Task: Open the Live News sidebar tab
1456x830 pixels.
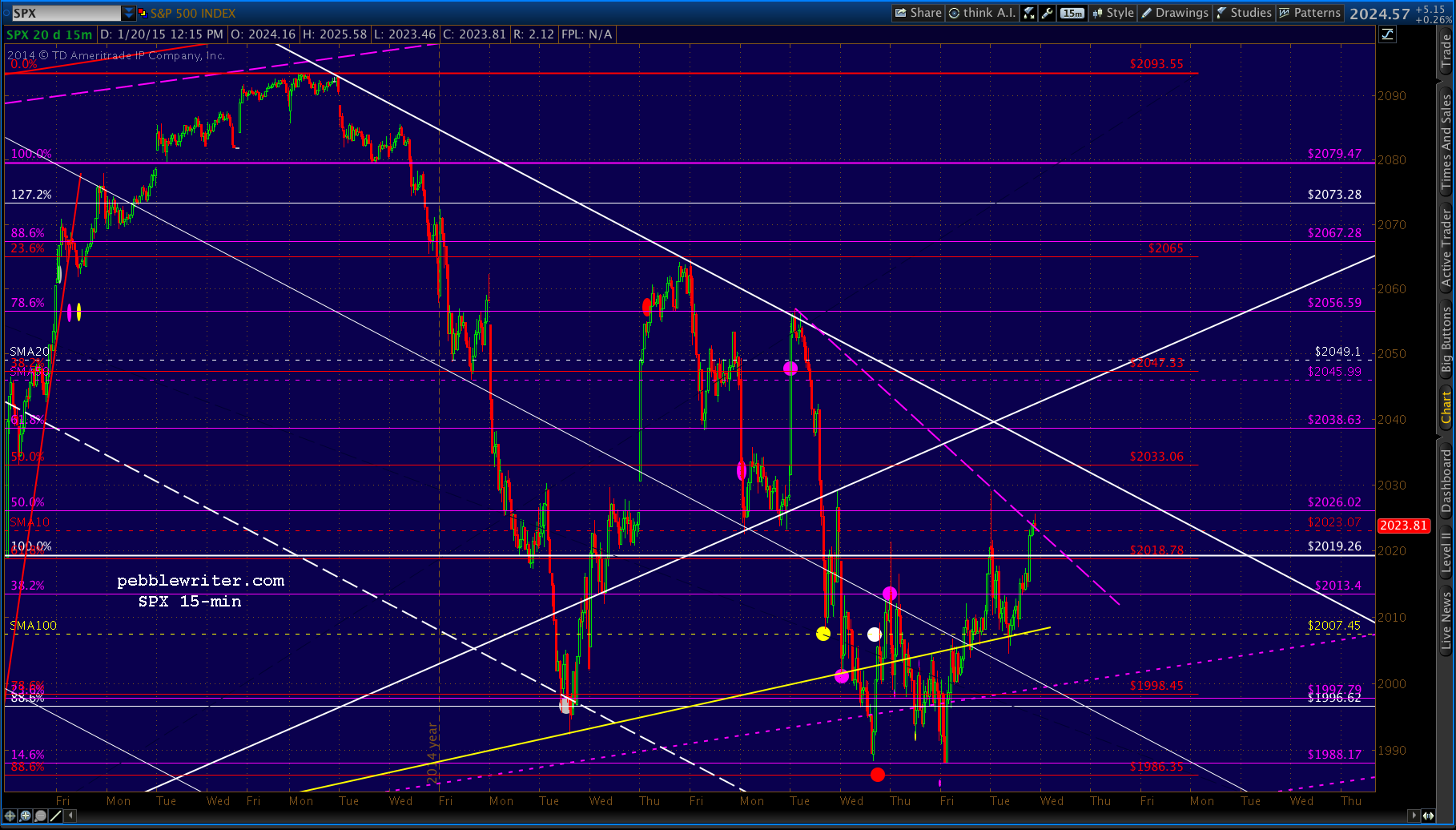Action: [1446, 619]
